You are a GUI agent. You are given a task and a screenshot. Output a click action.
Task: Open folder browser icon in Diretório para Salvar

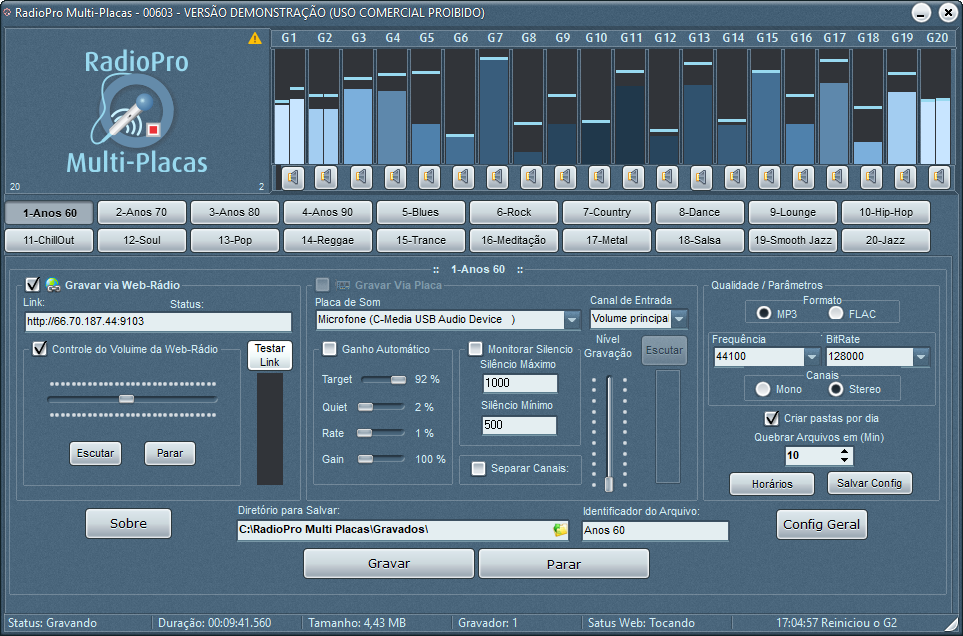pyautogui.click(x=560, y=530)
